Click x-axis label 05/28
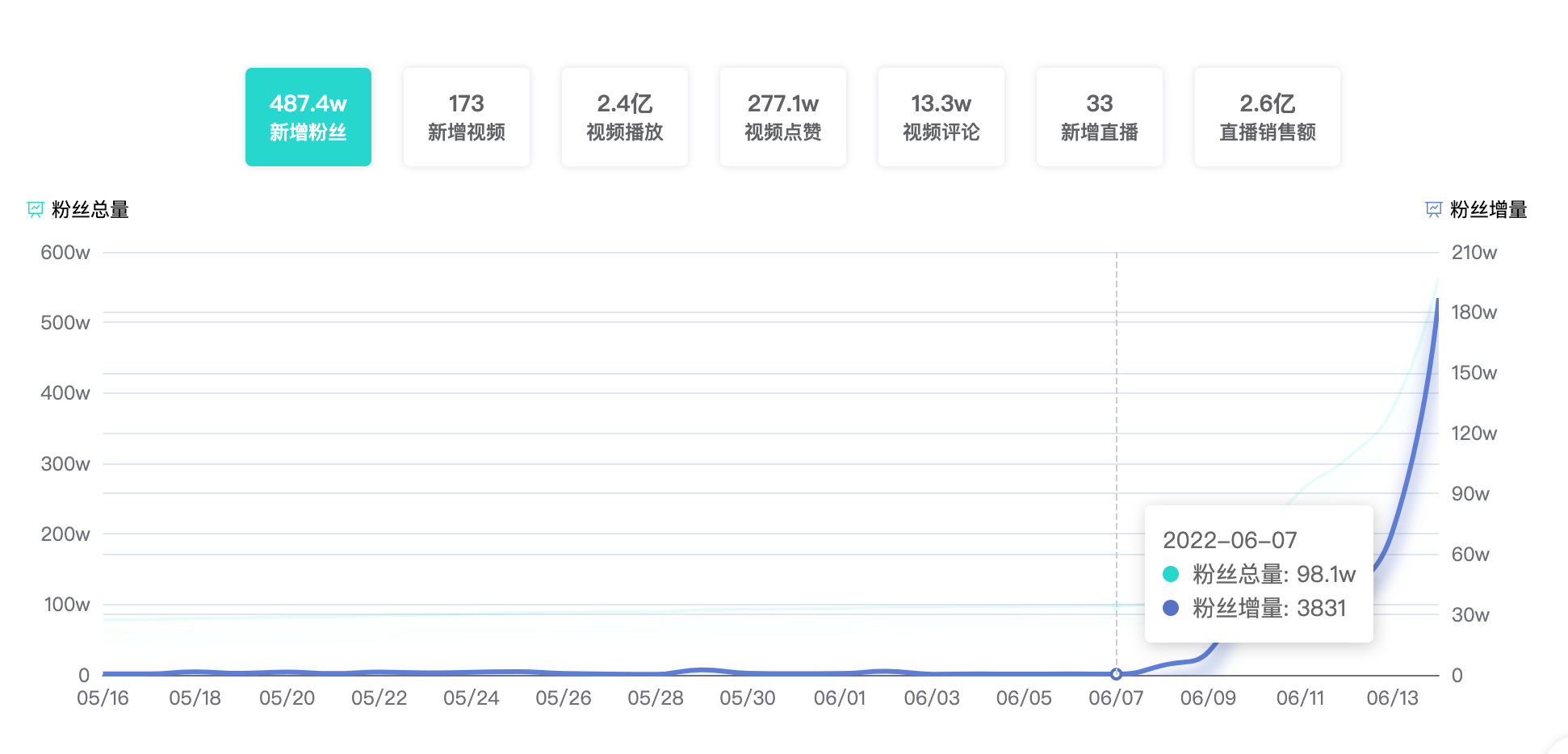1568x754 pixels. tap(656, 698)
